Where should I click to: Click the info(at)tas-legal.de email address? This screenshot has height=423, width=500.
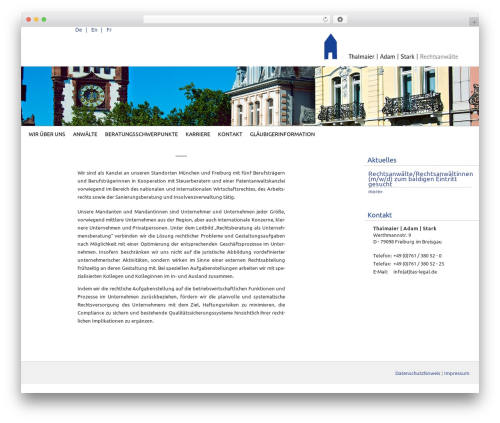click(415, 272)
